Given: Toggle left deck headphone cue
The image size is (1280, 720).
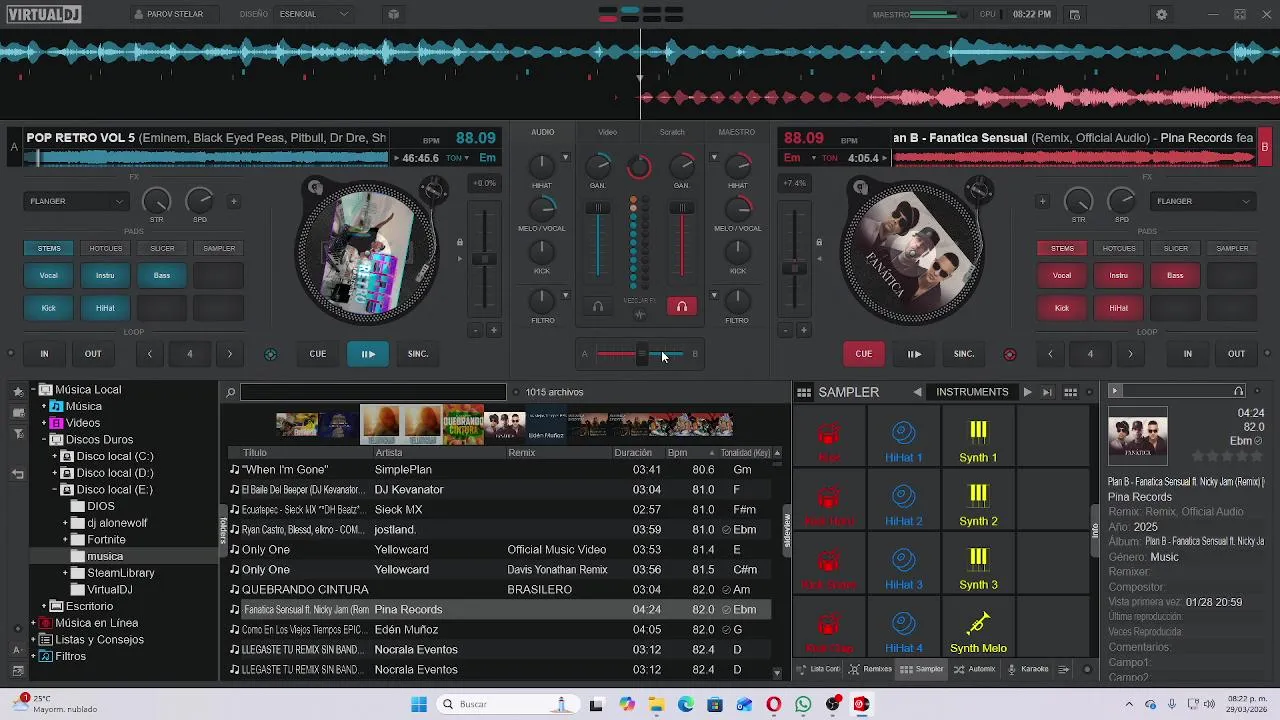Looking at the screenshot, I should coord(597,307).
